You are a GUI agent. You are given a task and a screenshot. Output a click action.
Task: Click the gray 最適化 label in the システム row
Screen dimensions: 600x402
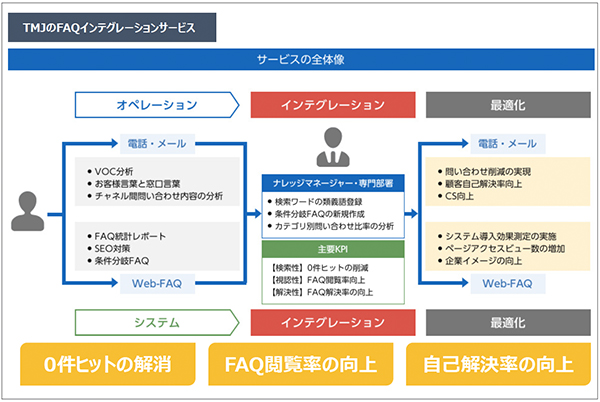(x=508, y=322)
